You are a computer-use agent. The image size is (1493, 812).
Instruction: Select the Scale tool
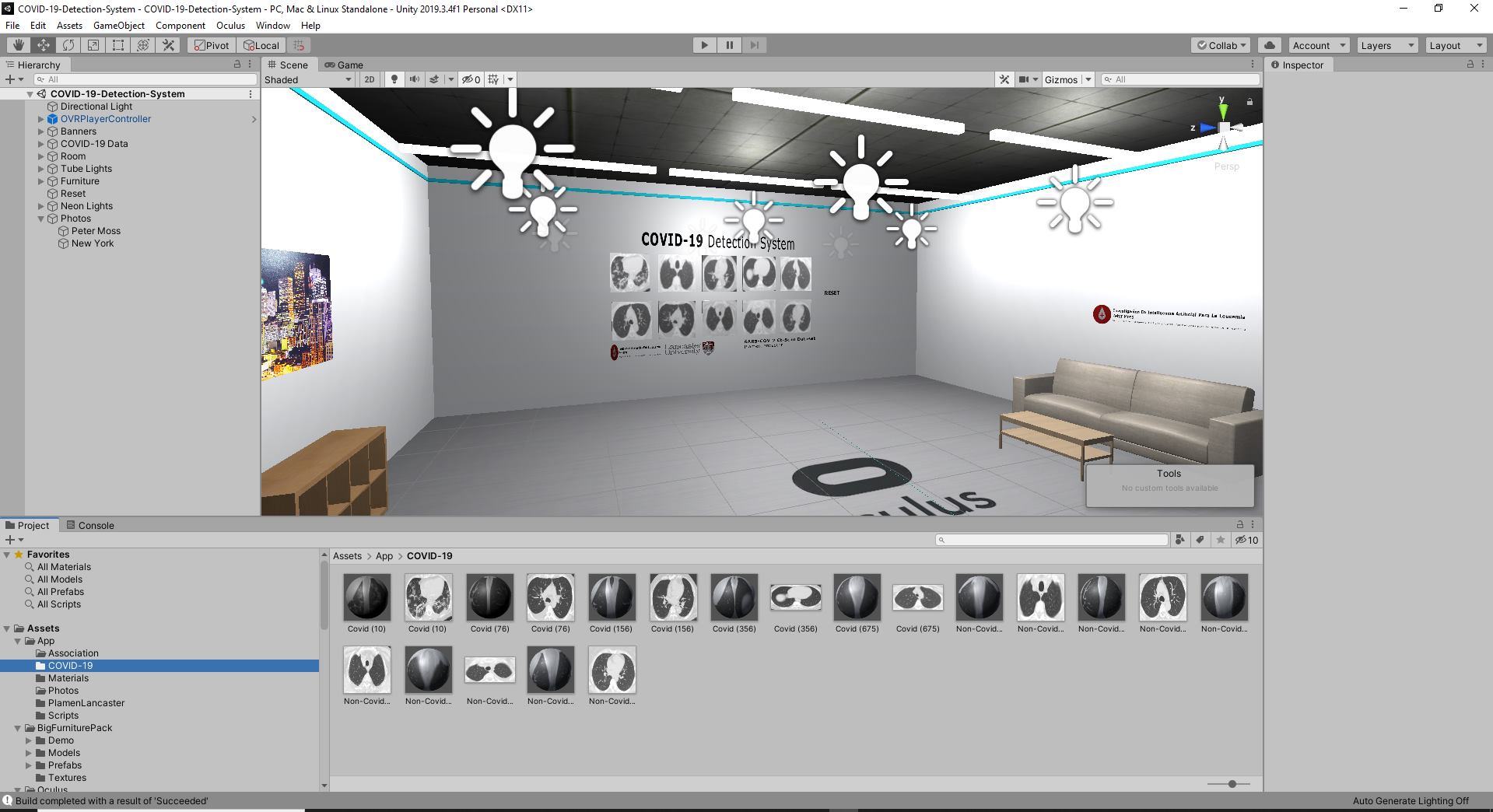pos(93,45)
